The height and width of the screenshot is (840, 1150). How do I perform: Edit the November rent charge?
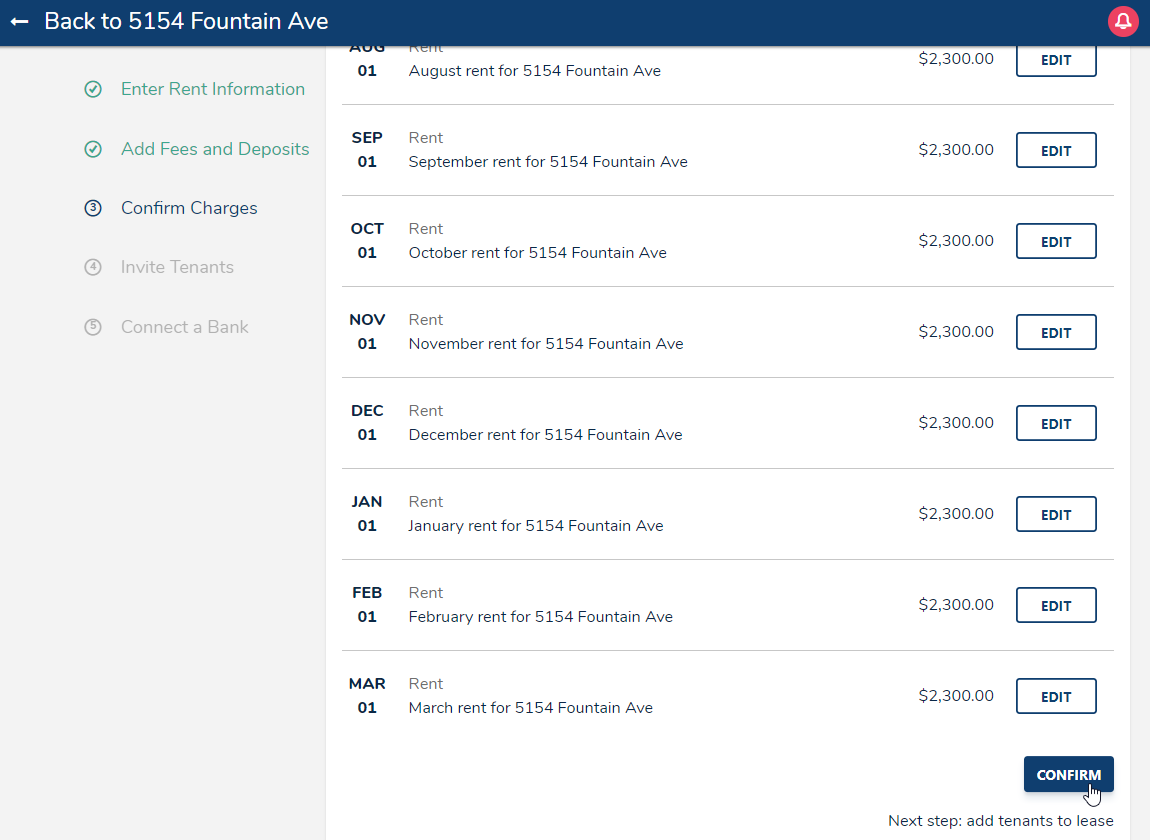click(x=1055, y=333)
